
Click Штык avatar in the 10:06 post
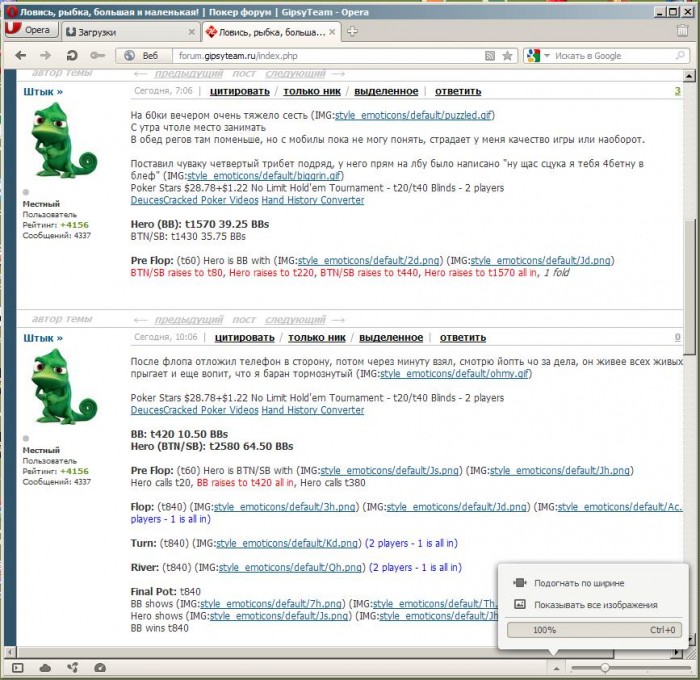coord(64,387)
